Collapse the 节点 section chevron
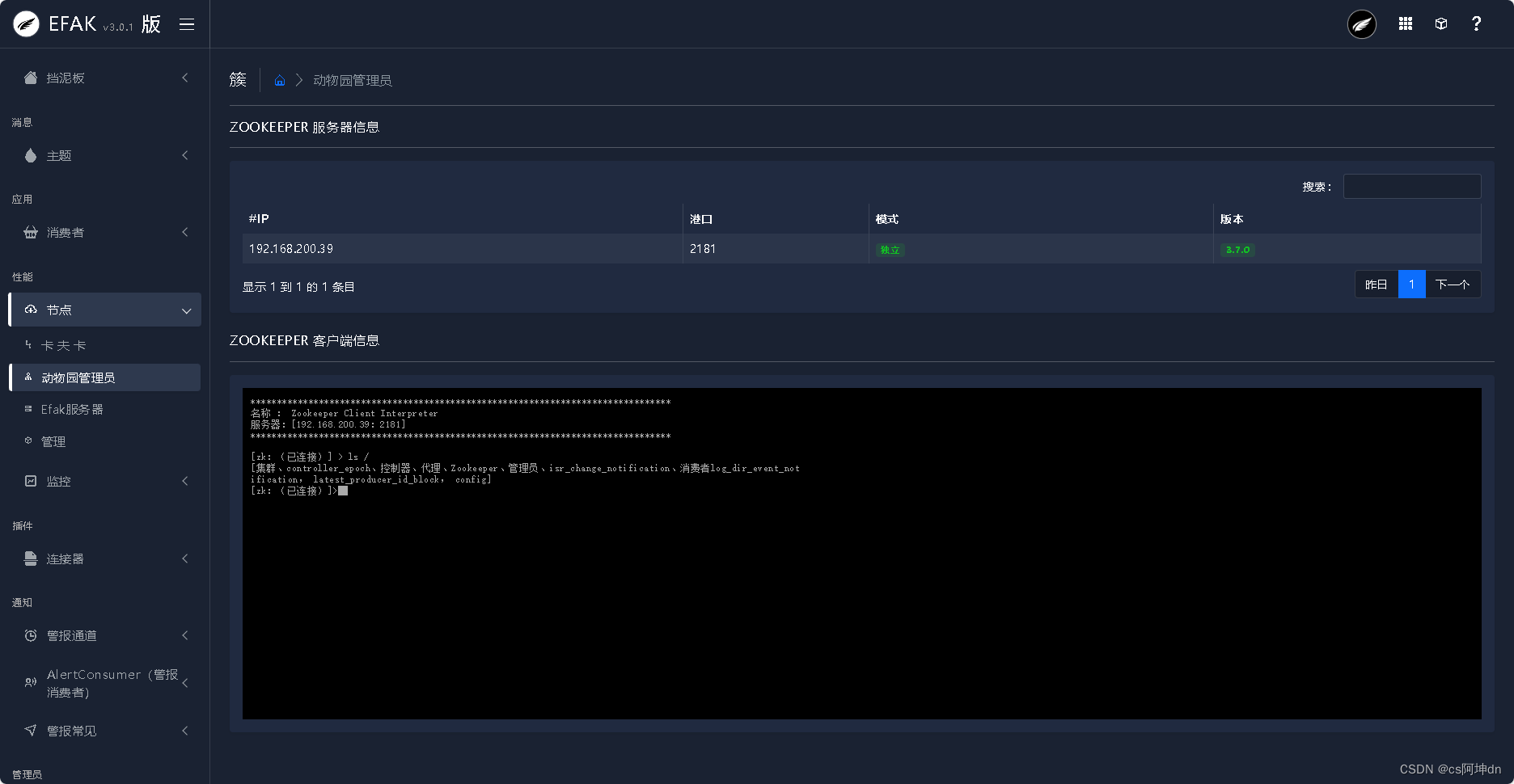The image size is (1514, 784). tap(184, 310)
